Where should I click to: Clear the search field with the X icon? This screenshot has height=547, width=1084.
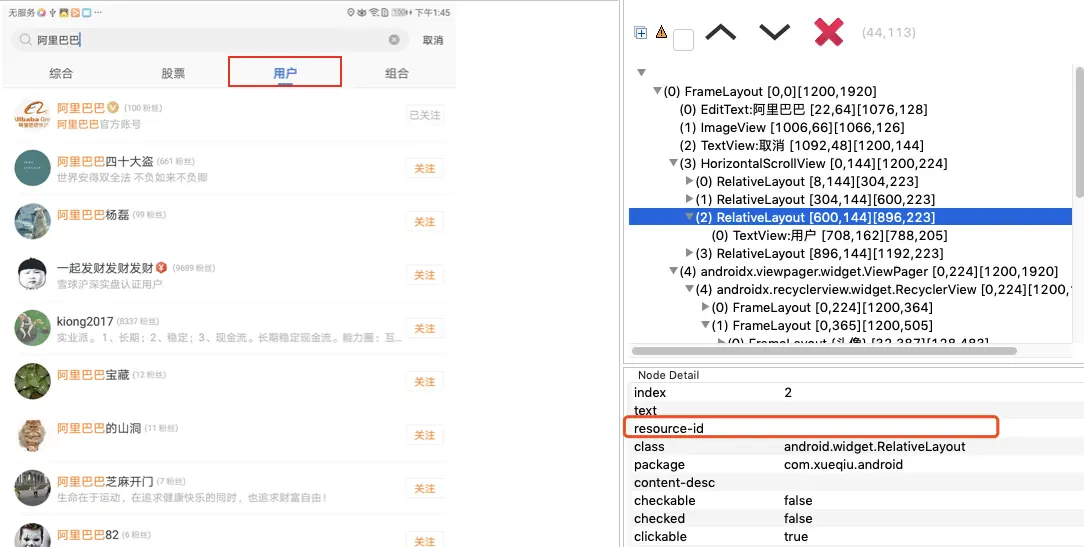tap(394, 40)
